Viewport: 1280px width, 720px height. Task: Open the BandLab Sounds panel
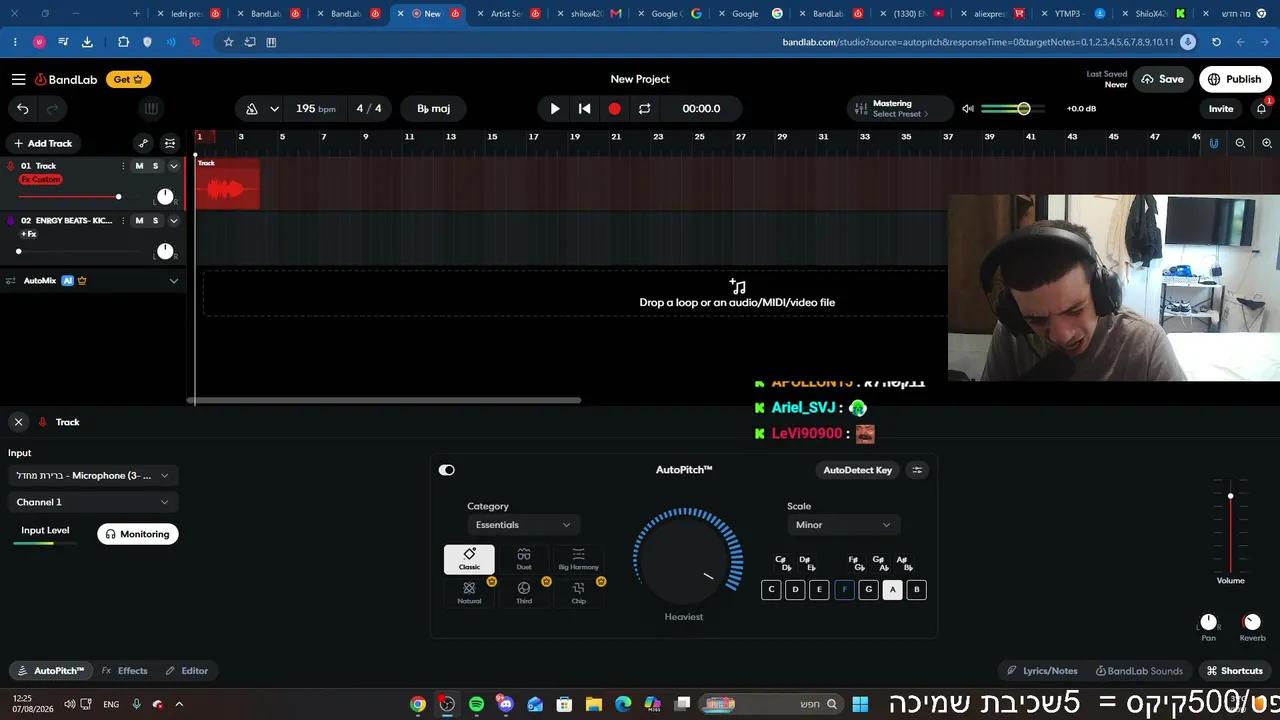tap(1139, 671)
